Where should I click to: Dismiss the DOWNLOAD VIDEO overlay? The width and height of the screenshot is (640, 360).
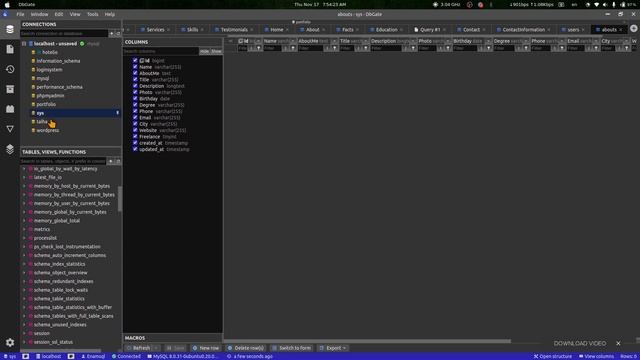(618, 343)
